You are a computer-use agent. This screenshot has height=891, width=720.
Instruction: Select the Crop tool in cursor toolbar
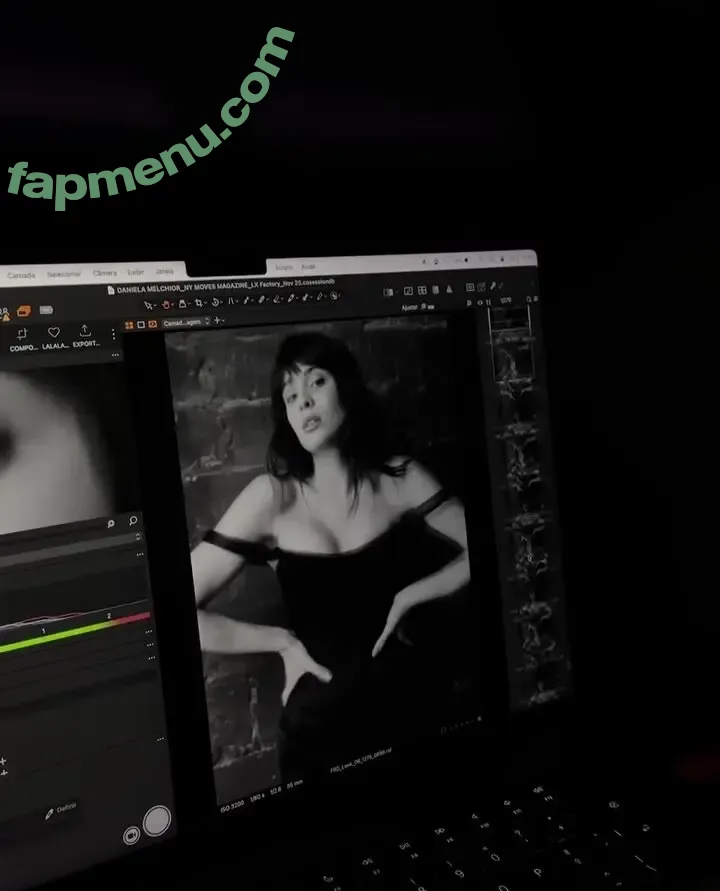click(x=199, y=302)
